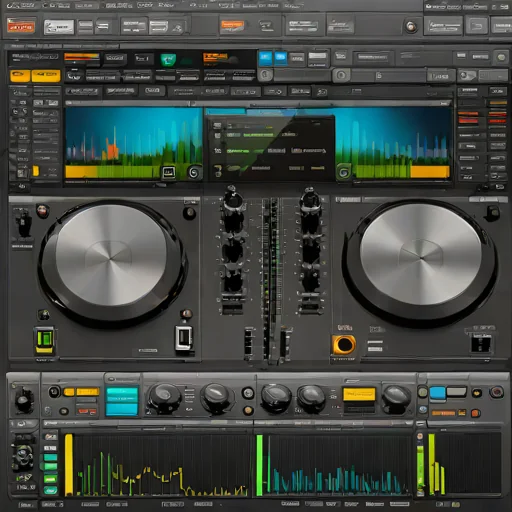The image size is (512, 512).
Task: Click the dark round button at left deck's top-right
Action: click(189, 213)
